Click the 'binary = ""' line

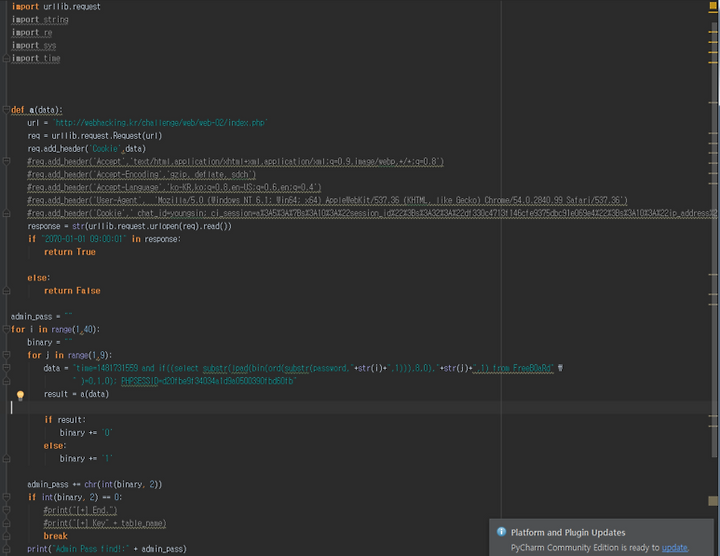50,342
